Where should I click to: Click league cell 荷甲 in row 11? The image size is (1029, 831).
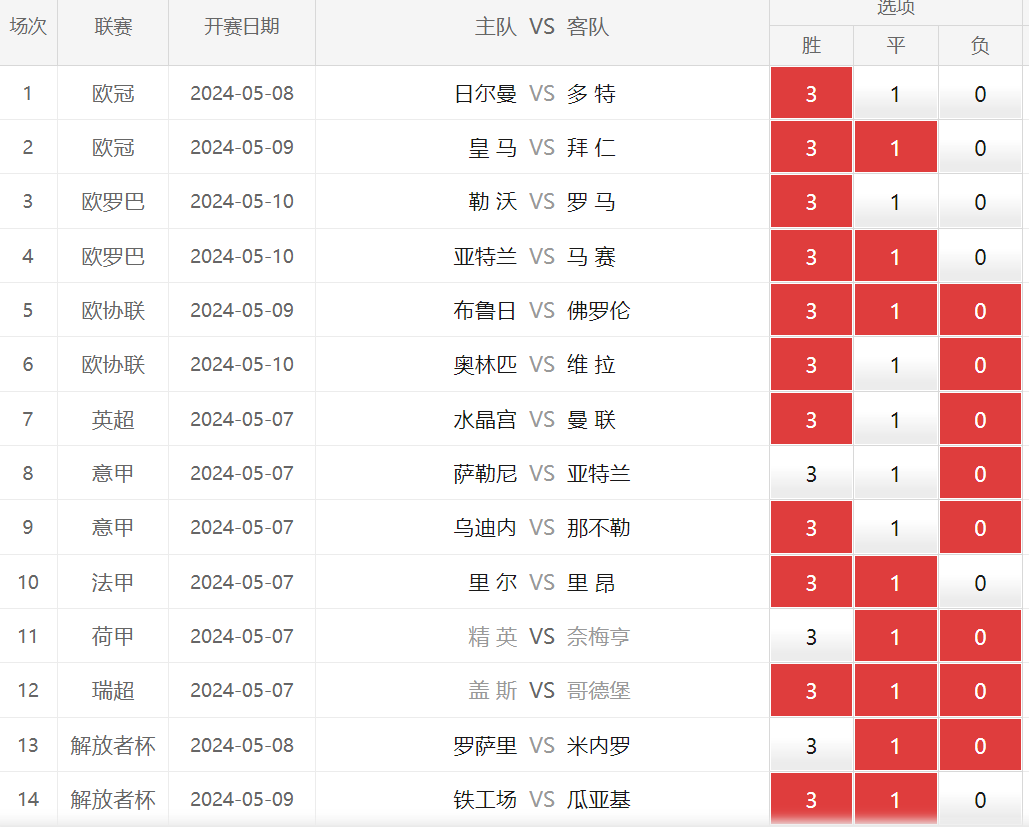[x=113, y=636]
